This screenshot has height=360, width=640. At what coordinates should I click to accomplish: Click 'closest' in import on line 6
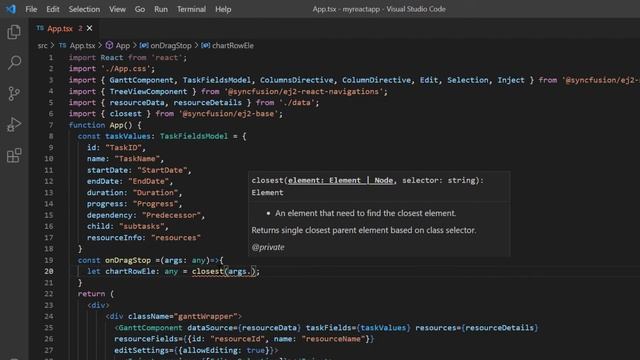point(125,113)
